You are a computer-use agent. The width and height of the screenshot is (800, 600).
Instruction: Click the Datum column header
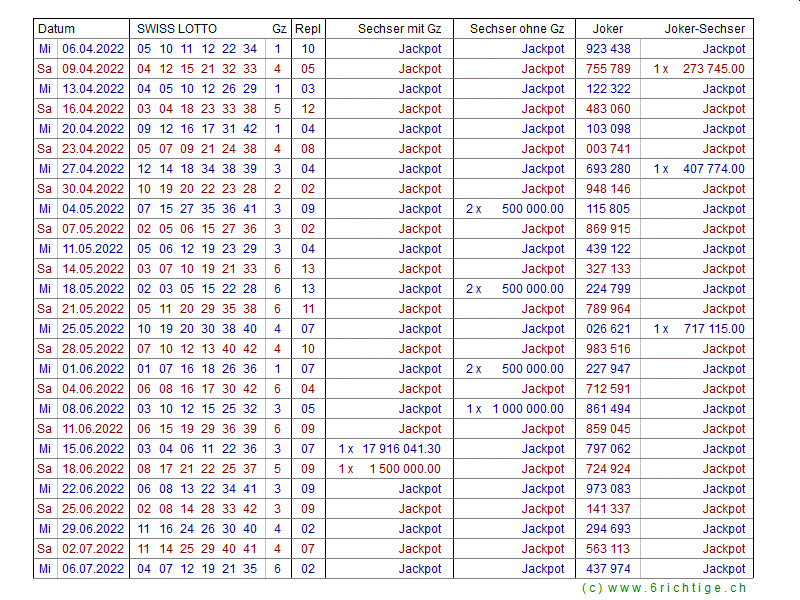(56, 29)
